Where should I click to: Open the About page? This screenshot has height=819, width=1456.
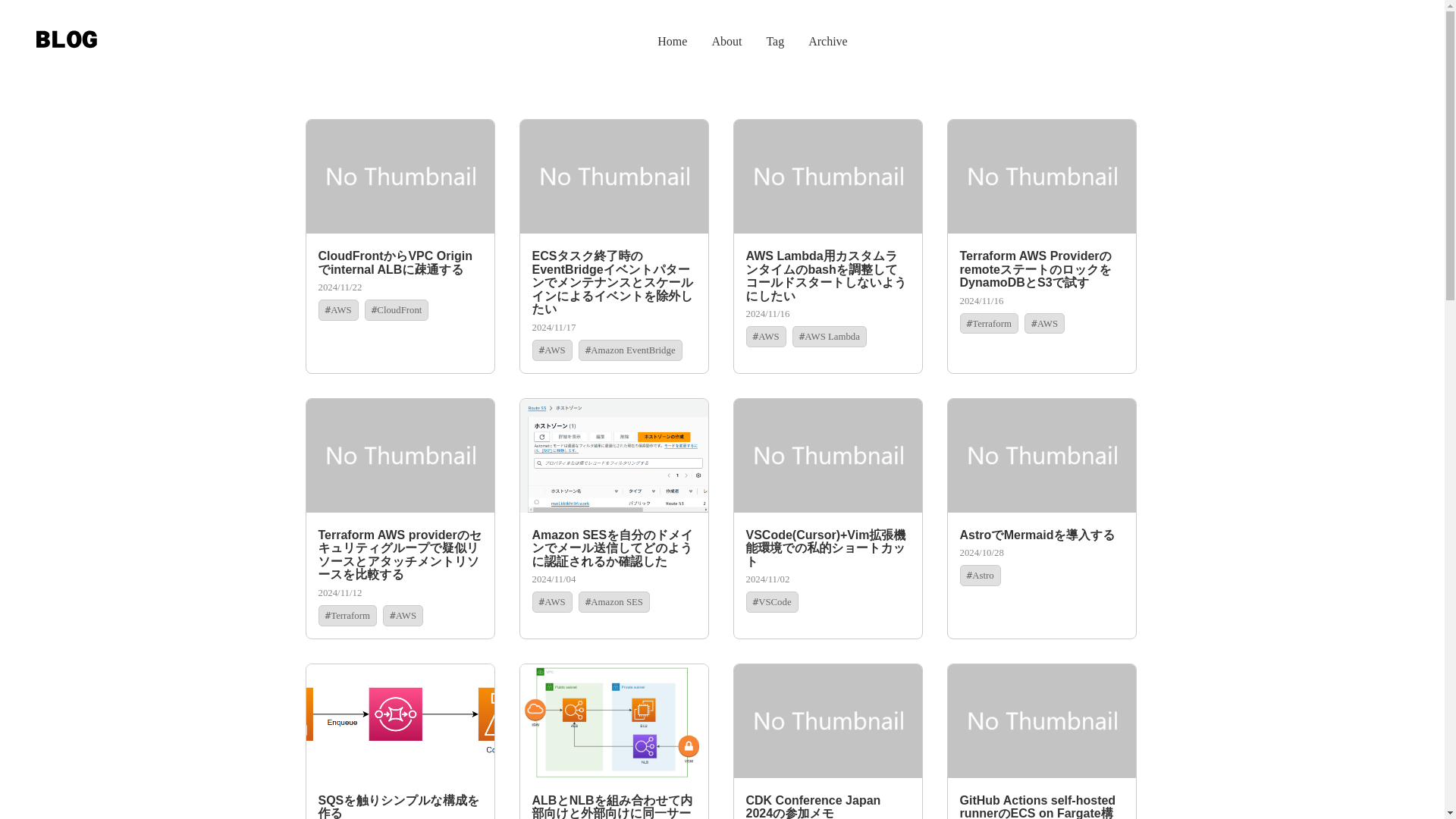click(726, 42)
